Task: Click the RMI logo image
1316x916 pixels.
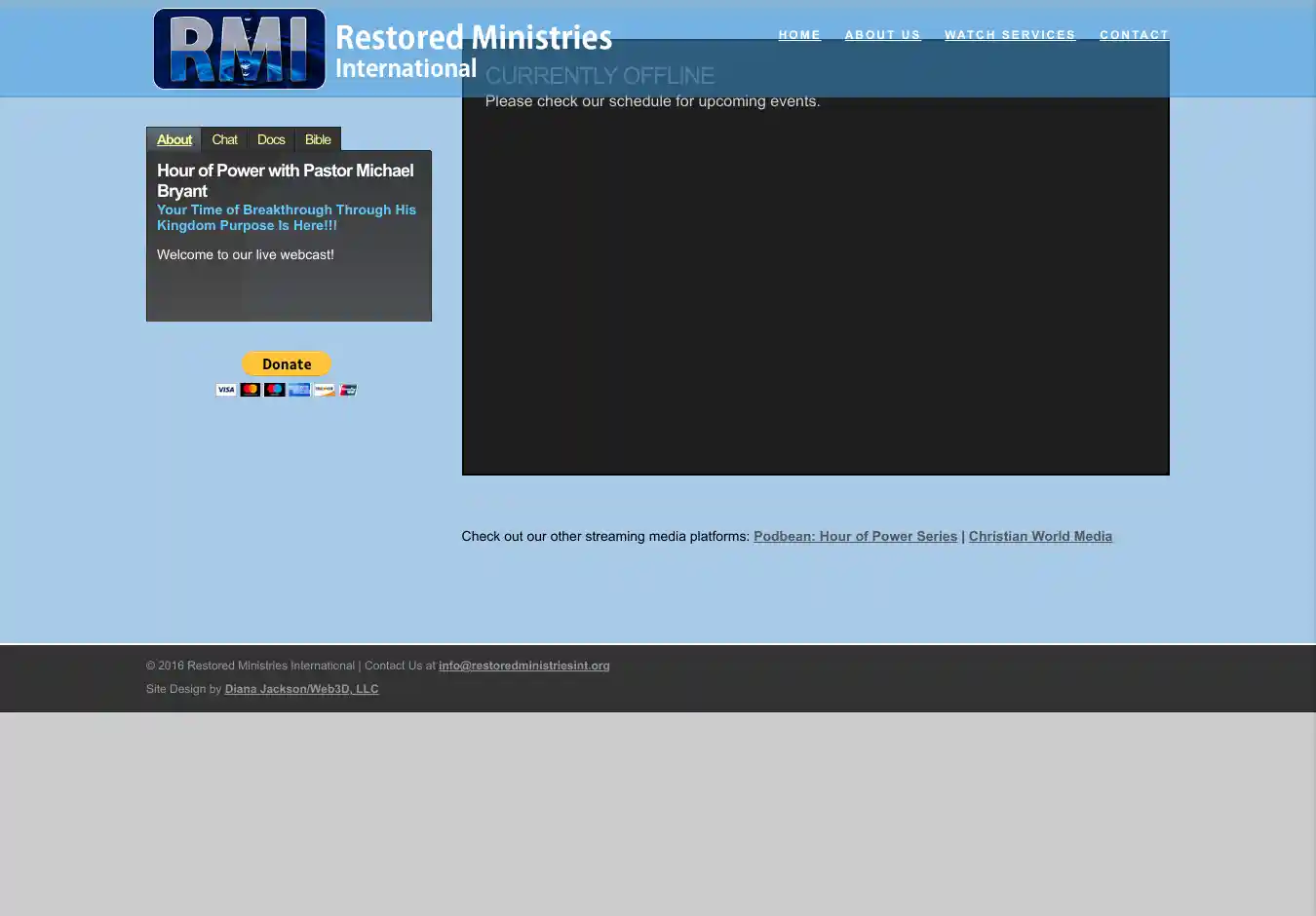Action: [x=239, y=49]
